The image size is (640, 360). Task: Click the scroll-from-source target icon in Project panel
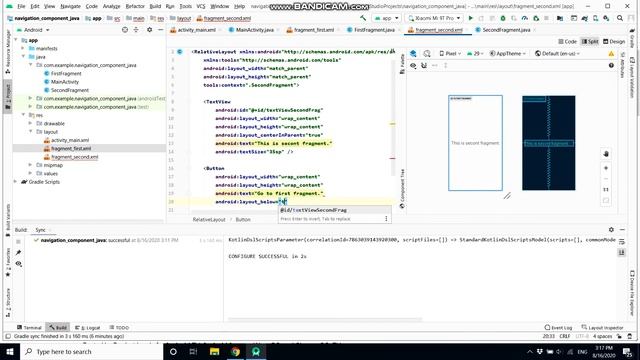point(125,30)
